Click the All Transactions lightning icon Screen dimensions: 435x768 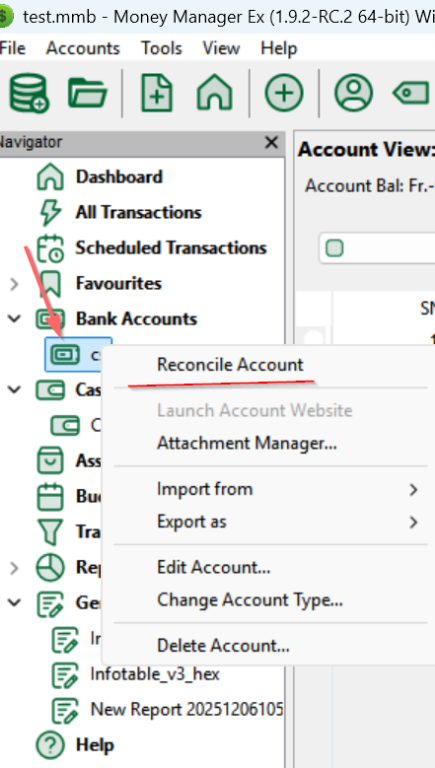pos(50,212)
